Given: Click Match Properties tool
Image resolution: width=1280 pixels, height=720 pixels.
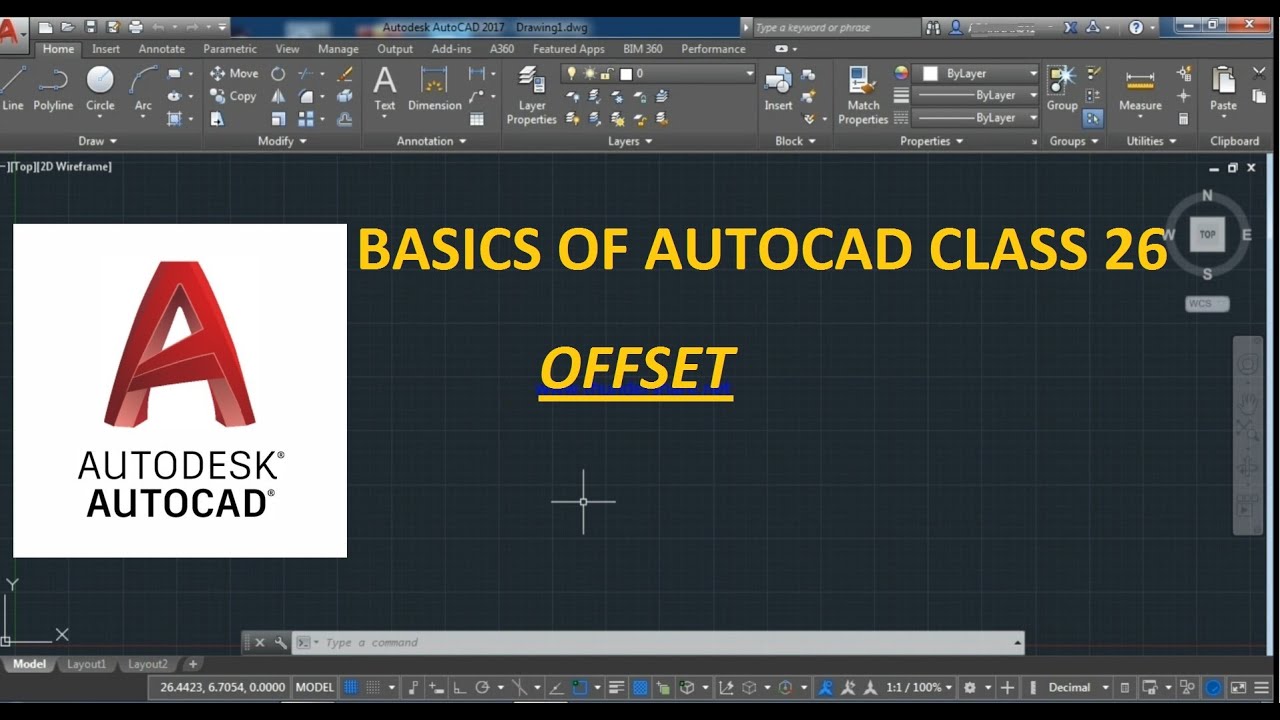Looking at the screenshot, I should point(863,96).
